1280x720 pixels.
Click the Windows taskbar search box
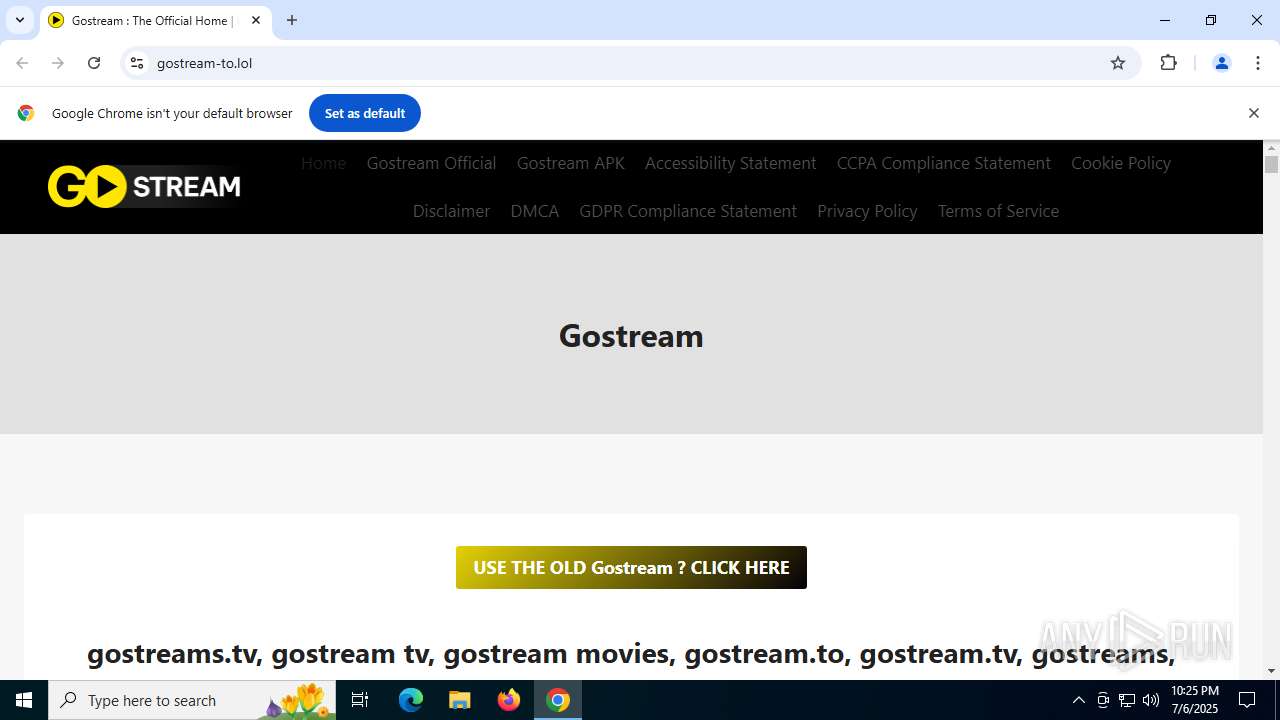click(x=192, y=700)
